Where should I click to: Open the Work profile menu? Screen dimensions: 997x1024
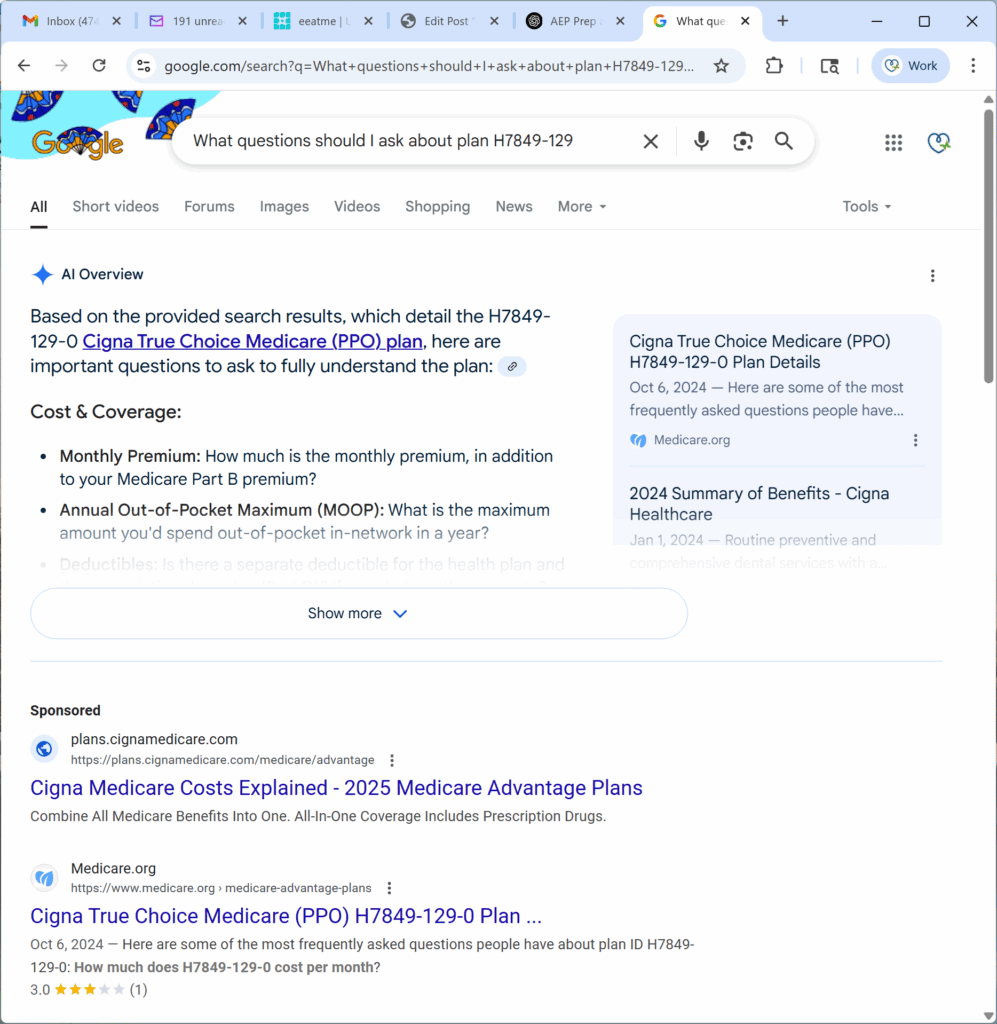[910, 66]
